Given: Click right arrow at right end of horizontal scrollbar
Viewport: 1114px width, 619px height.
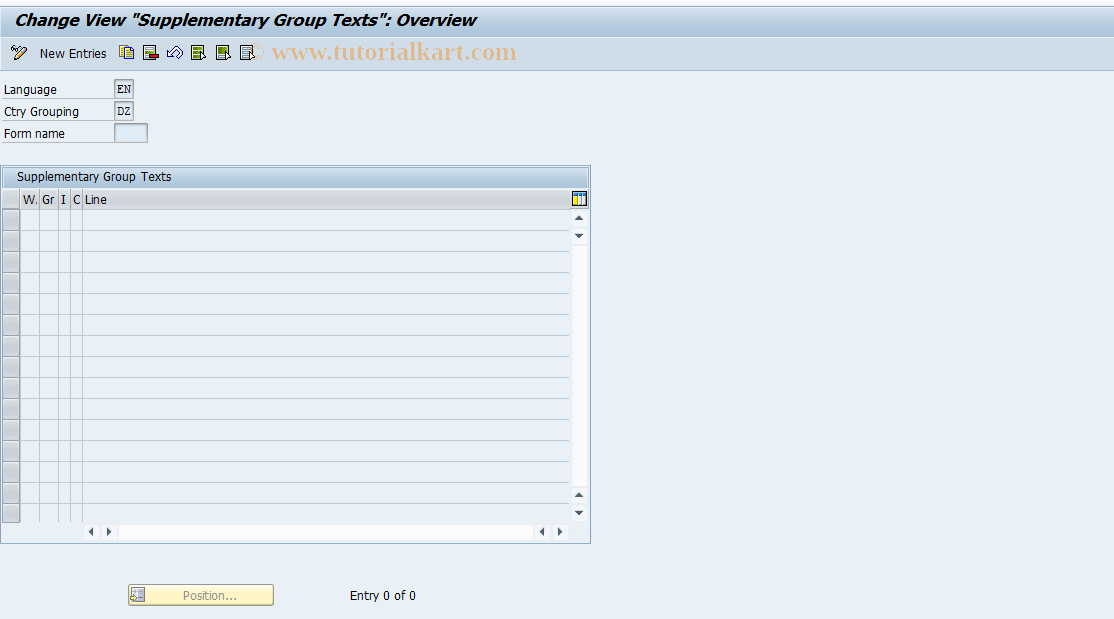Looking at the screenshot, I should 560,532.
